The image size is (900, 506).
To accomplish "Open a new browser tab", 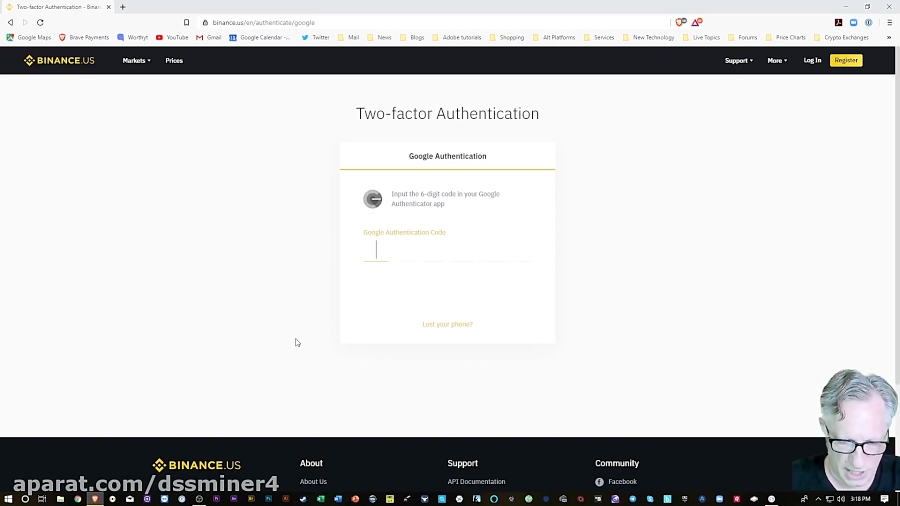I will (123, 7).
